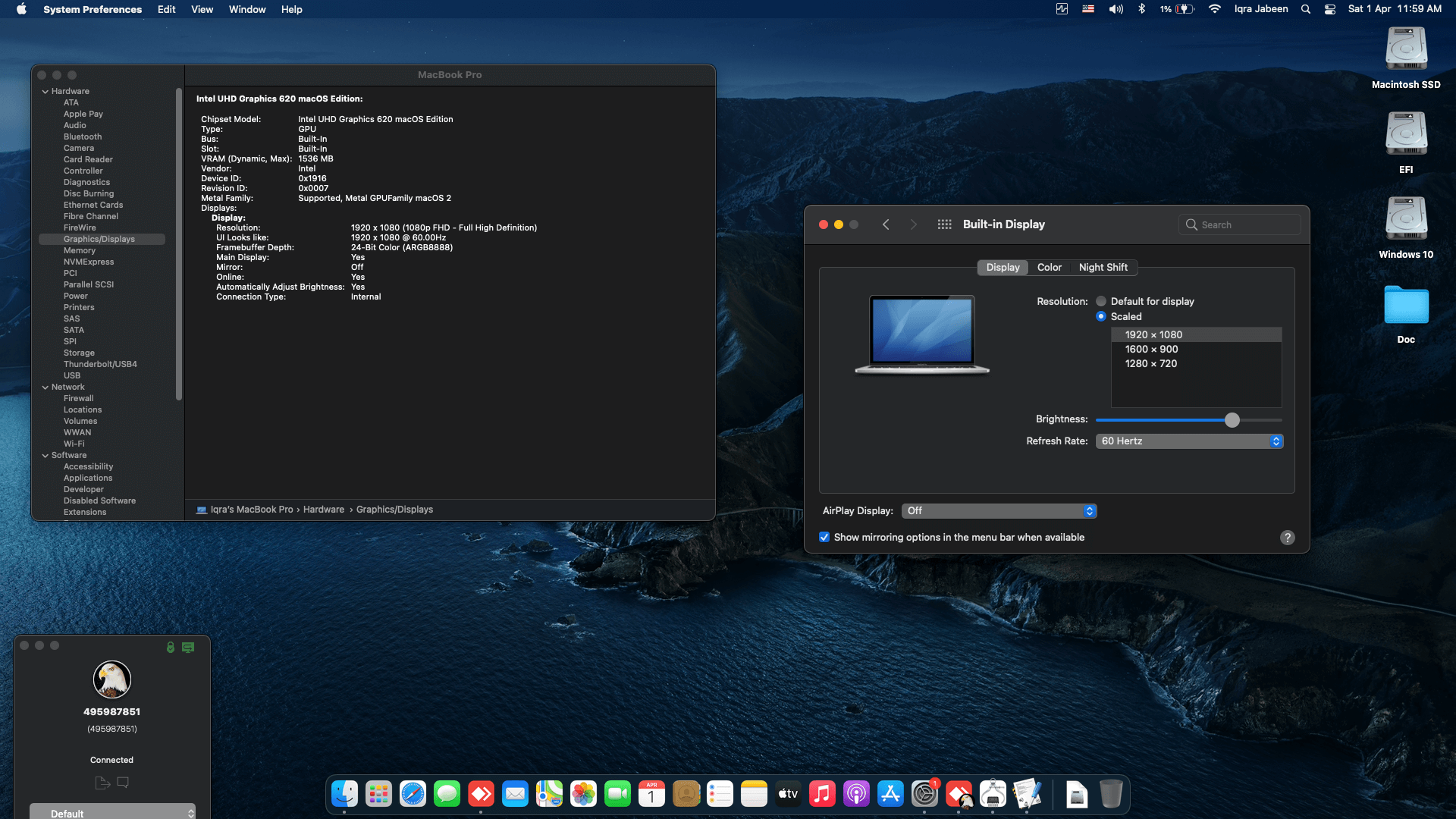Select the Scaled resolution option
This screenshot has height=819, width=1456.
pos(1101,315)
